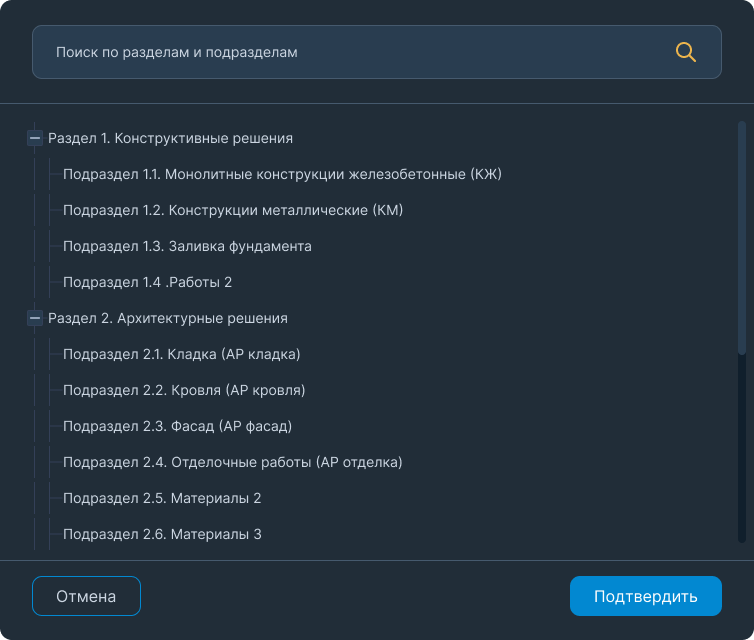Viewport: 754px width, 640px height.
Task: Select Подраздел 2.4 Отделочные работы
Action: [232, 463]
